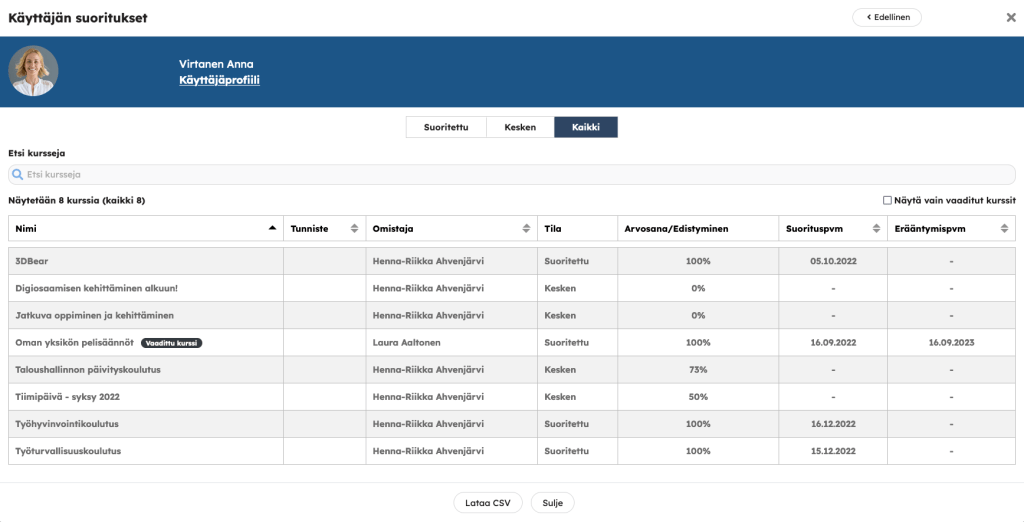Click sort arrows in Arvosana/Edistyminen header
This screenshot has width=1024, height=522.
pos(767,228)
